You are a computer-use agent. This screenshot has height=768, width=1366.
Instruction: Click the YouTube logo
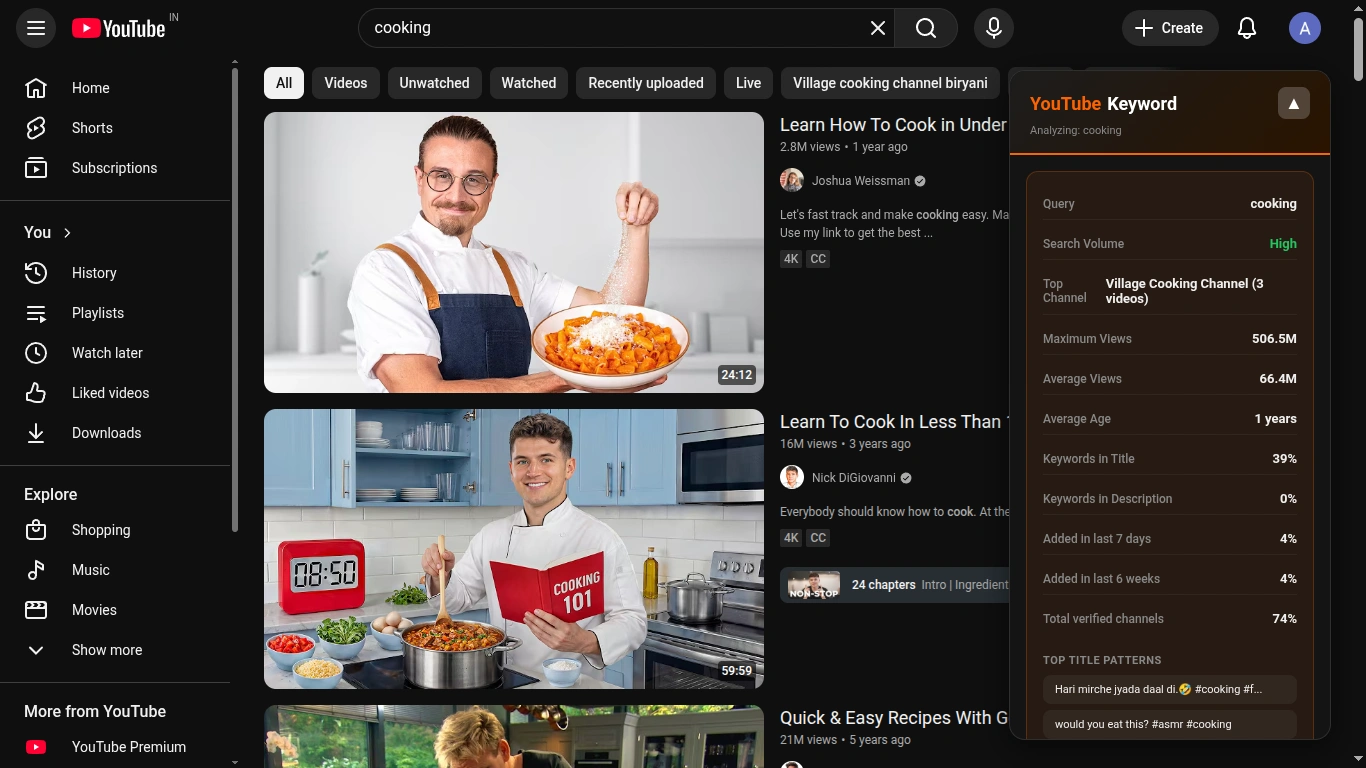119,28
